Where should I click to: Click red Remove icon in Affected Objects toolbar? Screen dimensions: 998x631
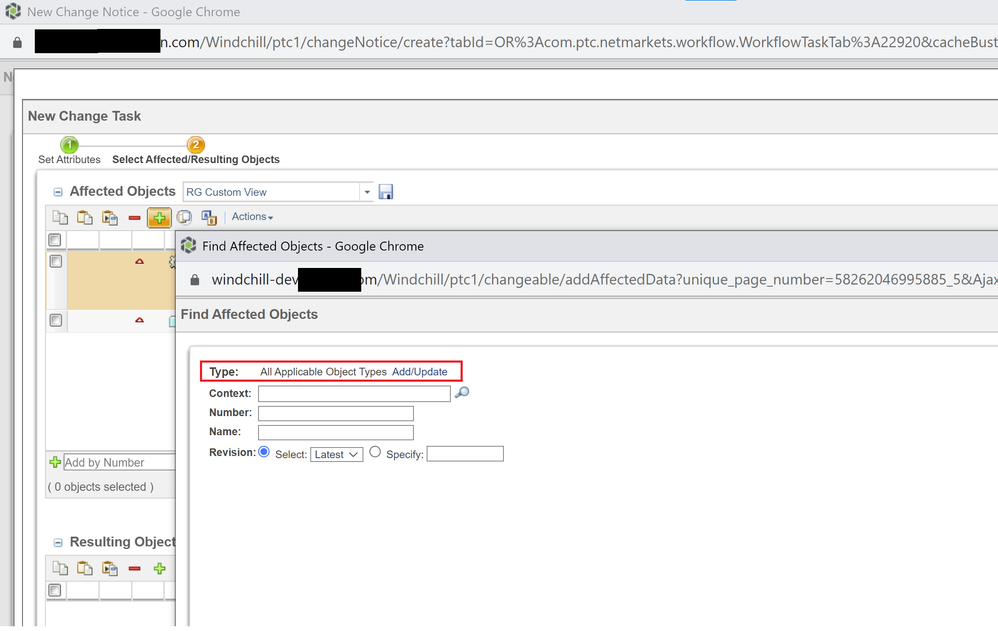134,218
